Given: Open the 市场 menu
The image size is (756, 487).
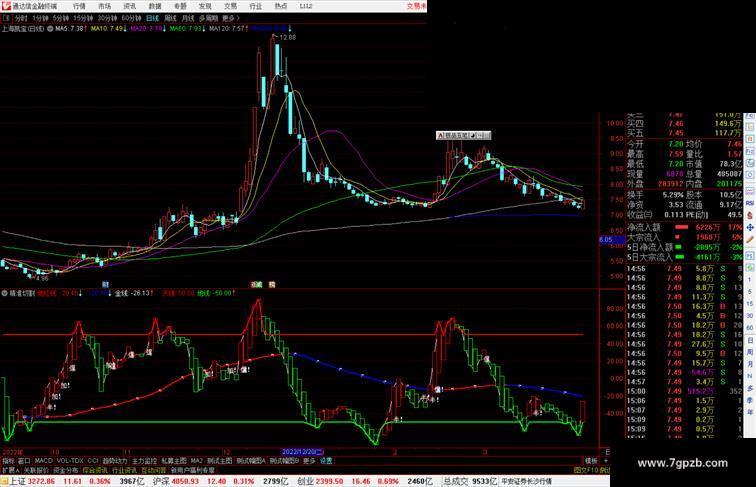Looking at the screenshot, I should pos(105,6).
